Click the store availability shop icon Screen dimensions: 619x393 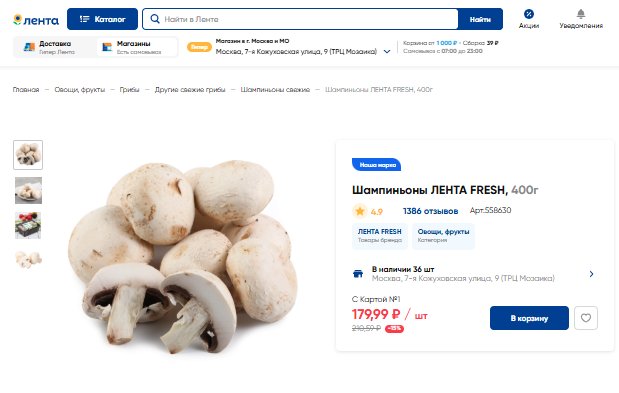[358, 273]
